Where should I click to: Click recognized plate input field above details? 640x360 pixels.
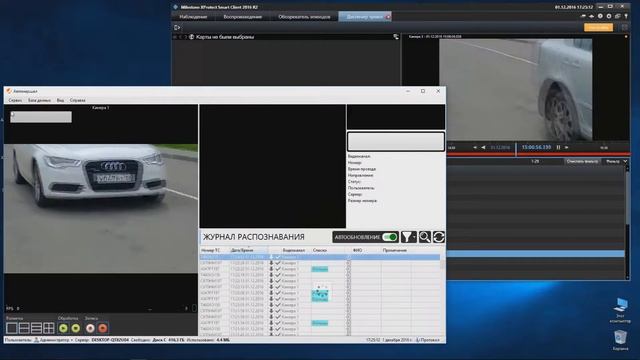tap(396, 141)
